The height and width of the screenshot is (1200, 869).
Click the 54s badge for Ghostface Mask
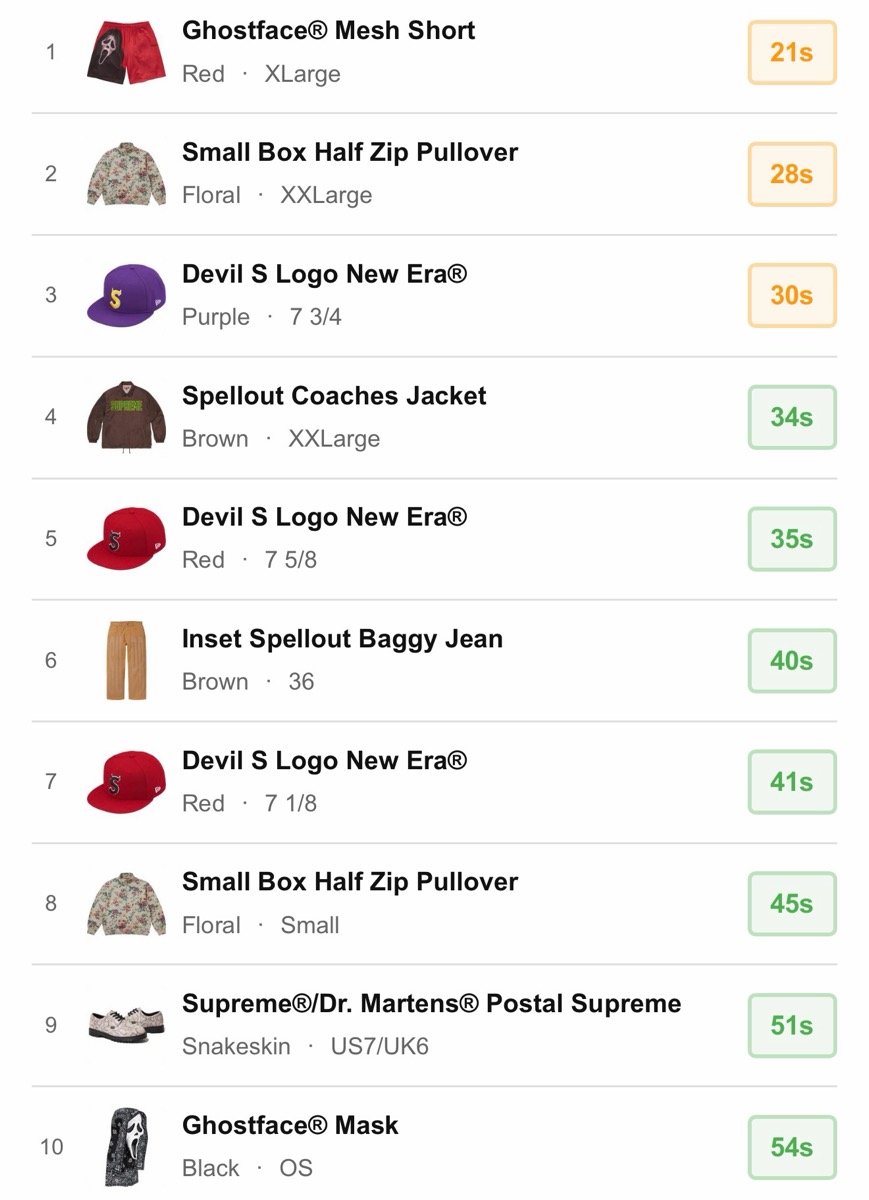pos(791,1147)
